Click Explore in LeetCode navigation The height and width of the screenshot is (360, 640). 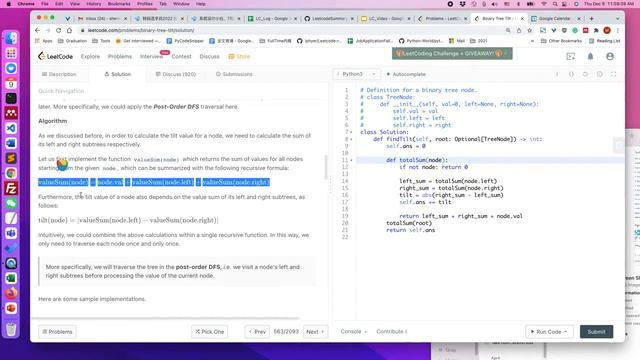(x=90, y=56)
